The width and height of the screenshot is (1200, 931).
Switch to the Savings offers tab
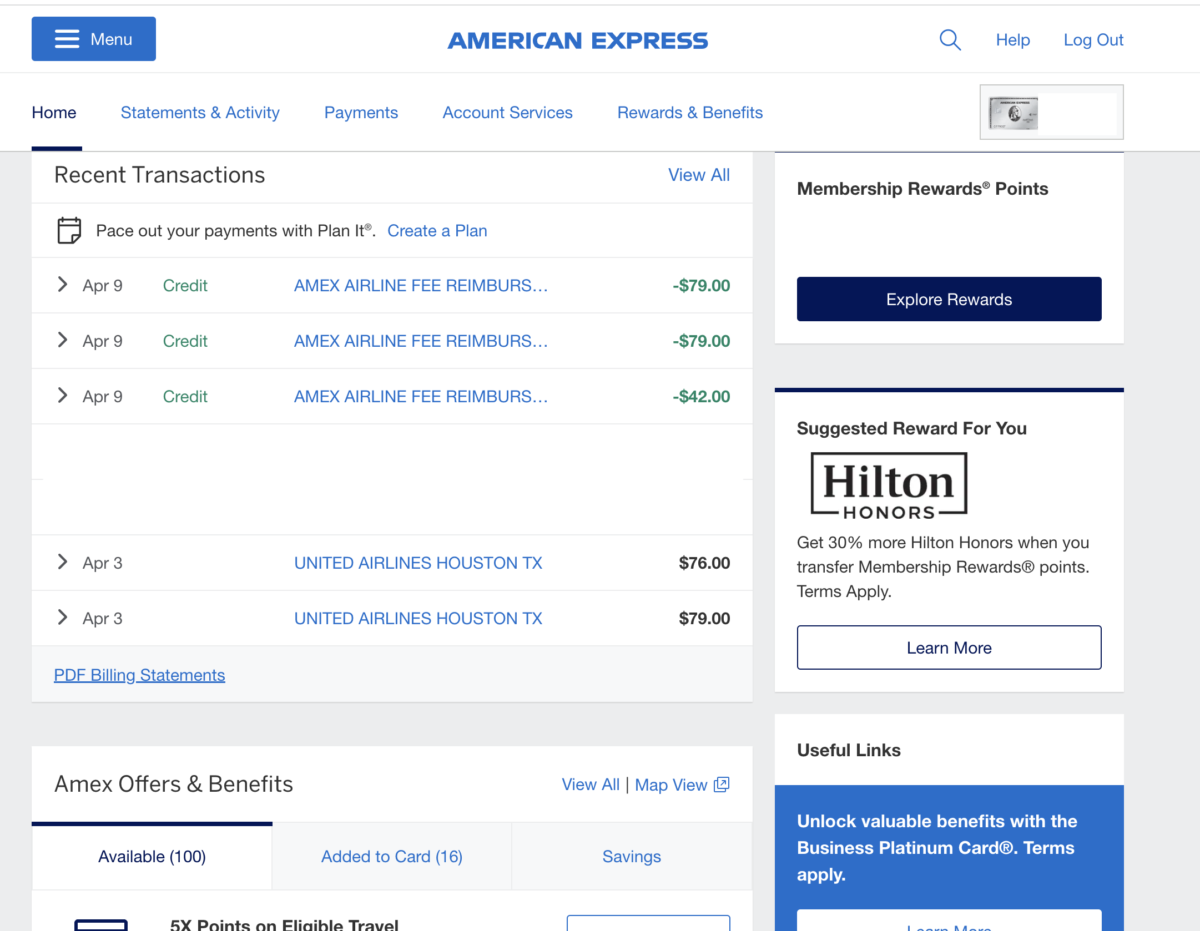tap(632, 856)
